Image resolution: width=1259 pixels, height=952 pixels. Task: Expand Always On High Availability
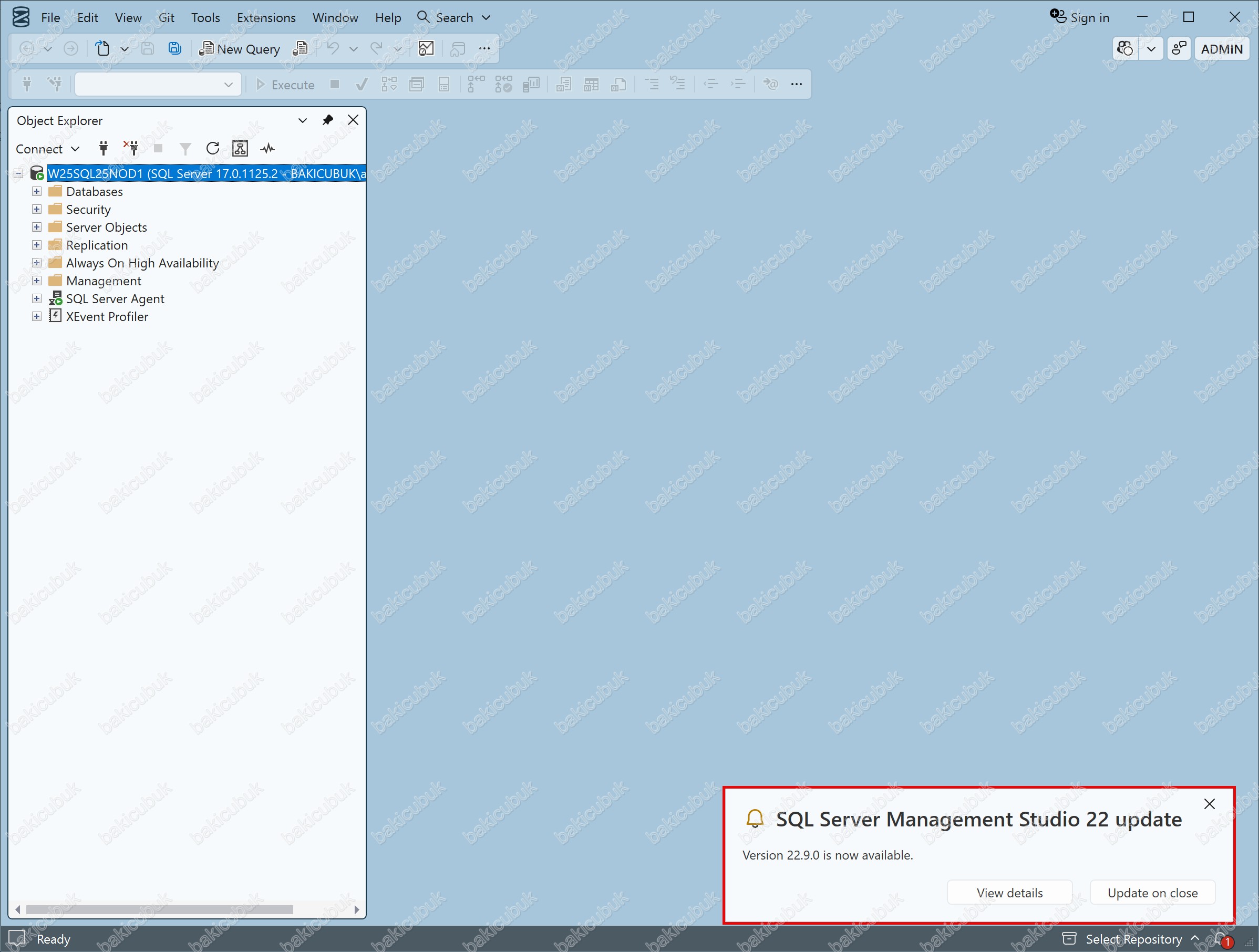(x=36, y=263)
